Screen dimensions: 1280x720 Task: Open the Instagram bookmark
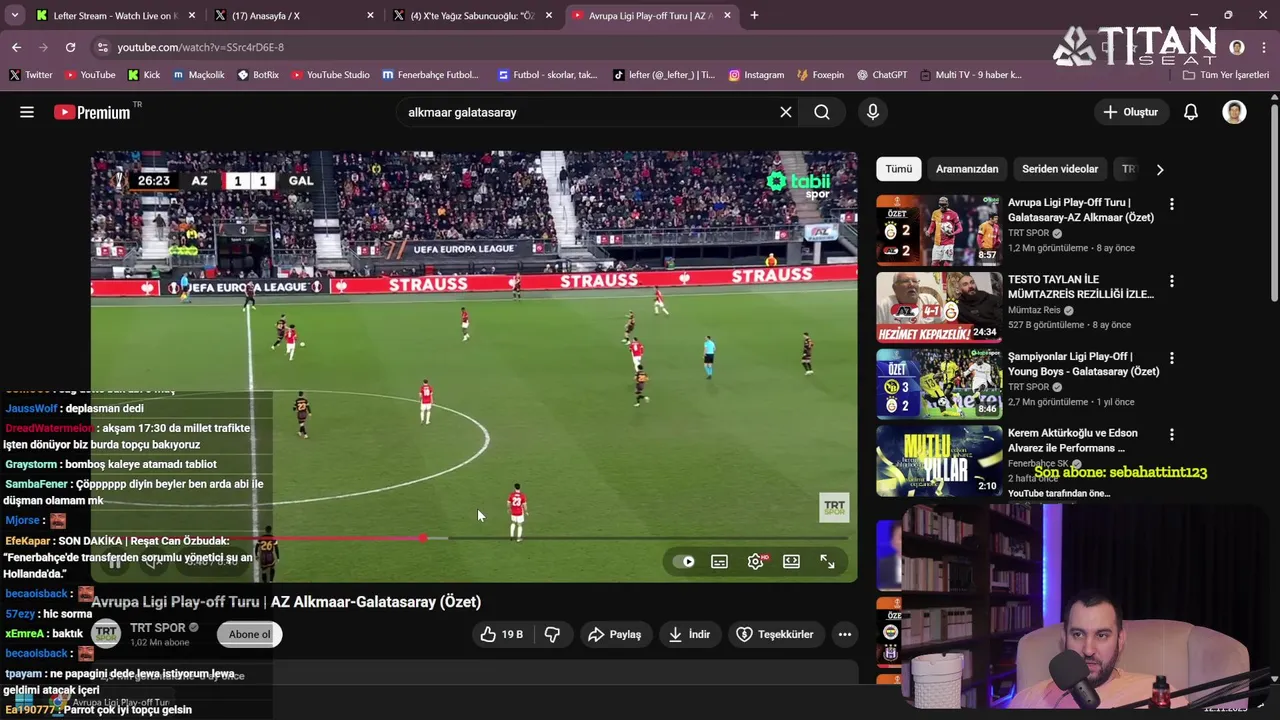(756, 75)
